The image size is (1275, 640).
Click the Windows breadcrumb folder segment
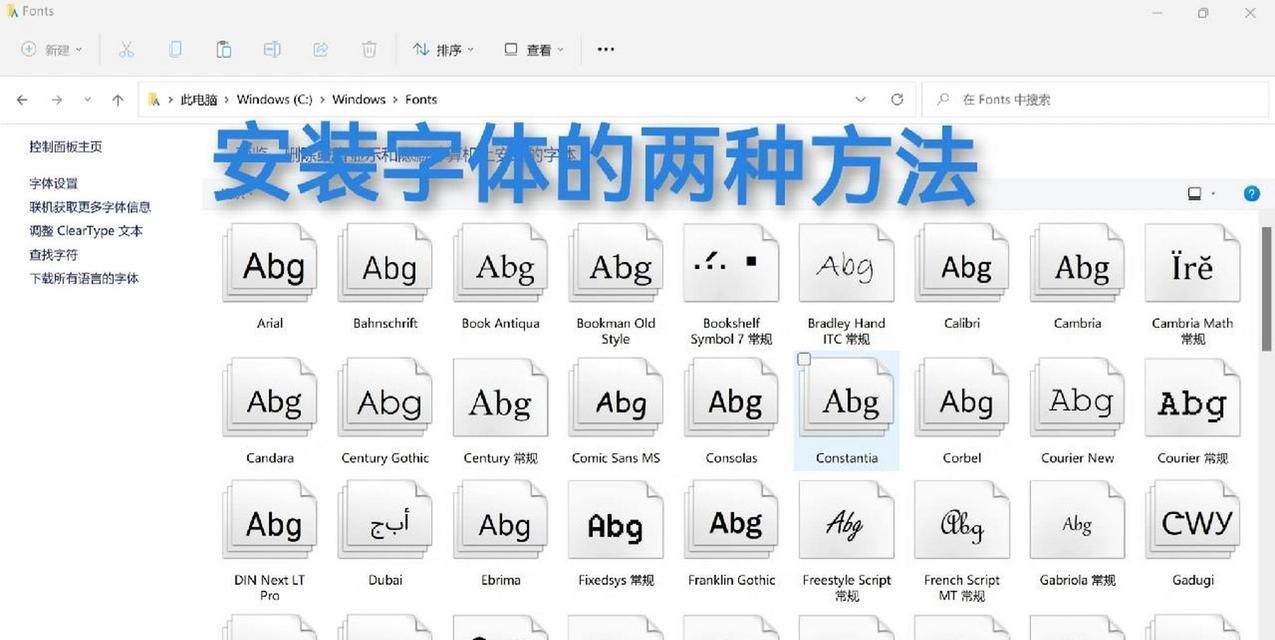coord(359,99)
